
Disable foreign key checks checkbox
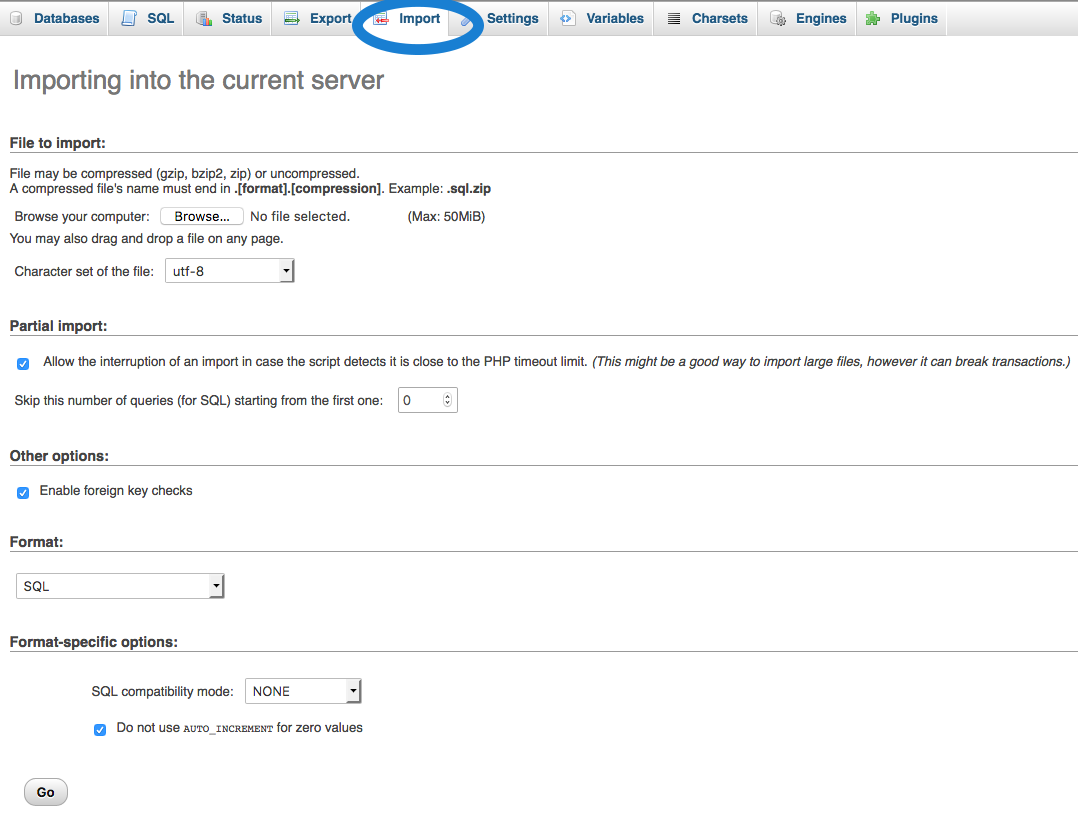[x=23, y=492]
